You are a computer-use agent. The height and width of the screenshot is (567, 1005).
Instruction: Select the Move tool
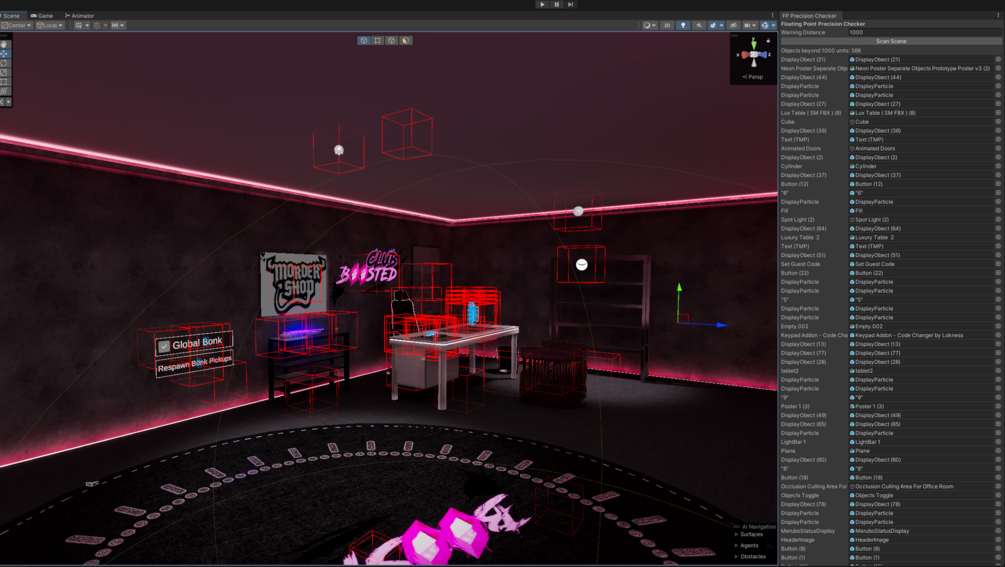pos(4,54)
